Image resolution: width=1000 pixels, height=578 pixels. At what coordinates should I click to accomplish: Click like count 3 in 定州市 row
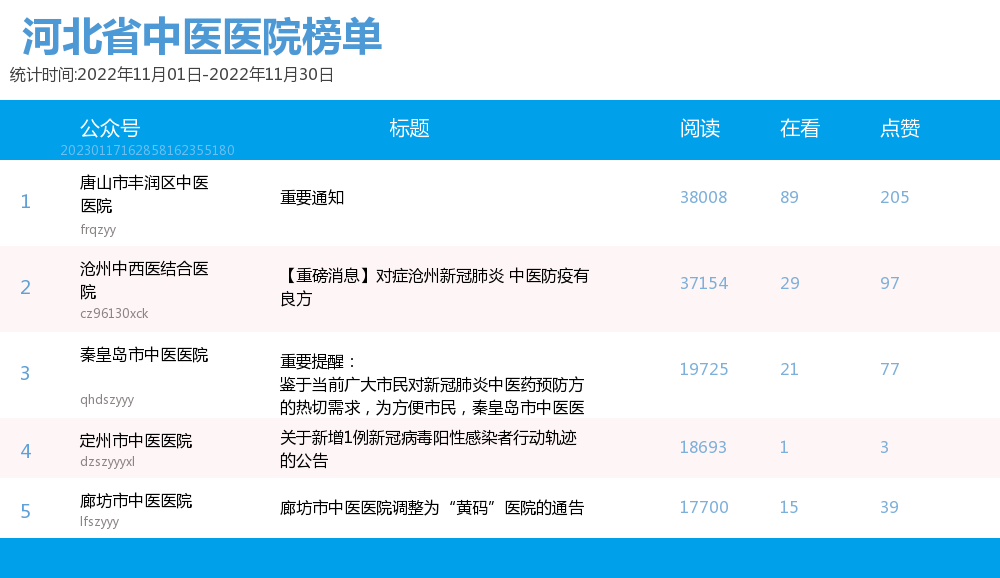click(x=885, y=447)
